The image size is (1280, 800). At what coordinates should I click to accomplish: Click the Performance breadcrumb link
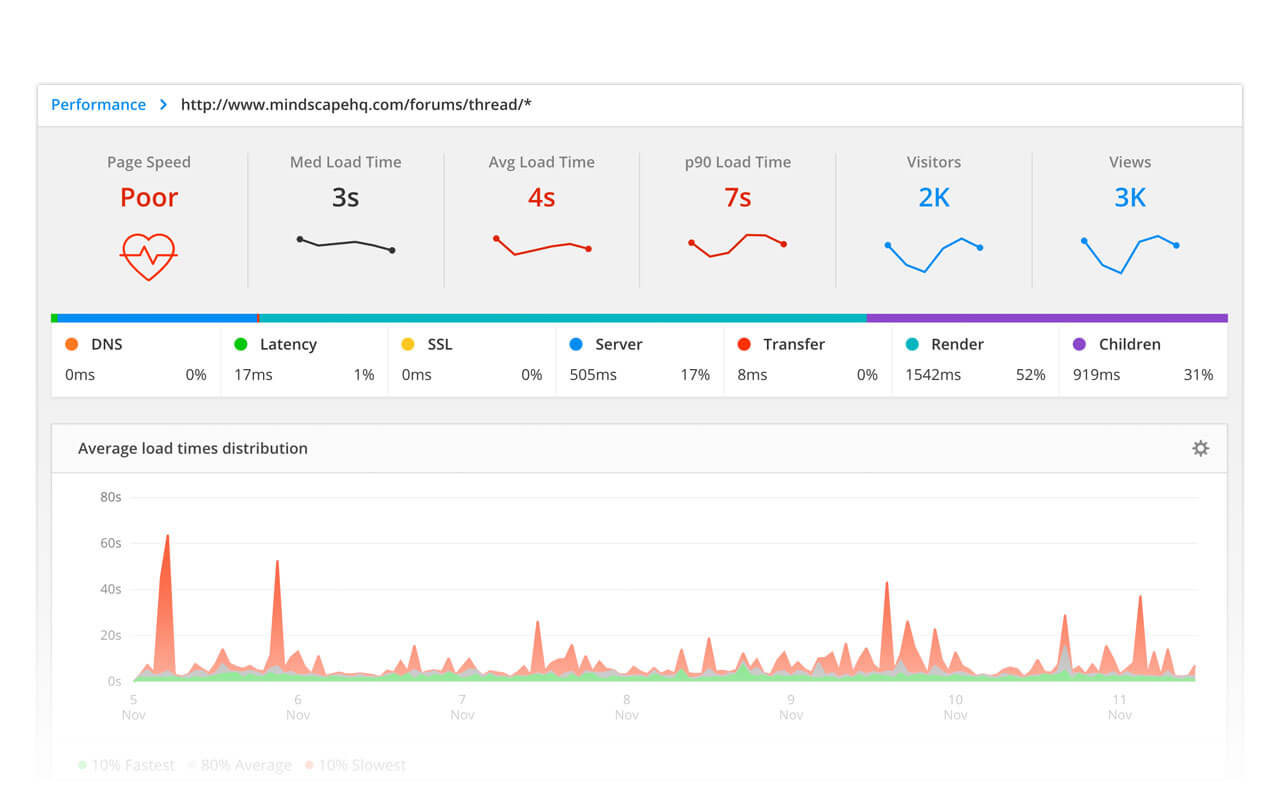(x=98, y=104)
